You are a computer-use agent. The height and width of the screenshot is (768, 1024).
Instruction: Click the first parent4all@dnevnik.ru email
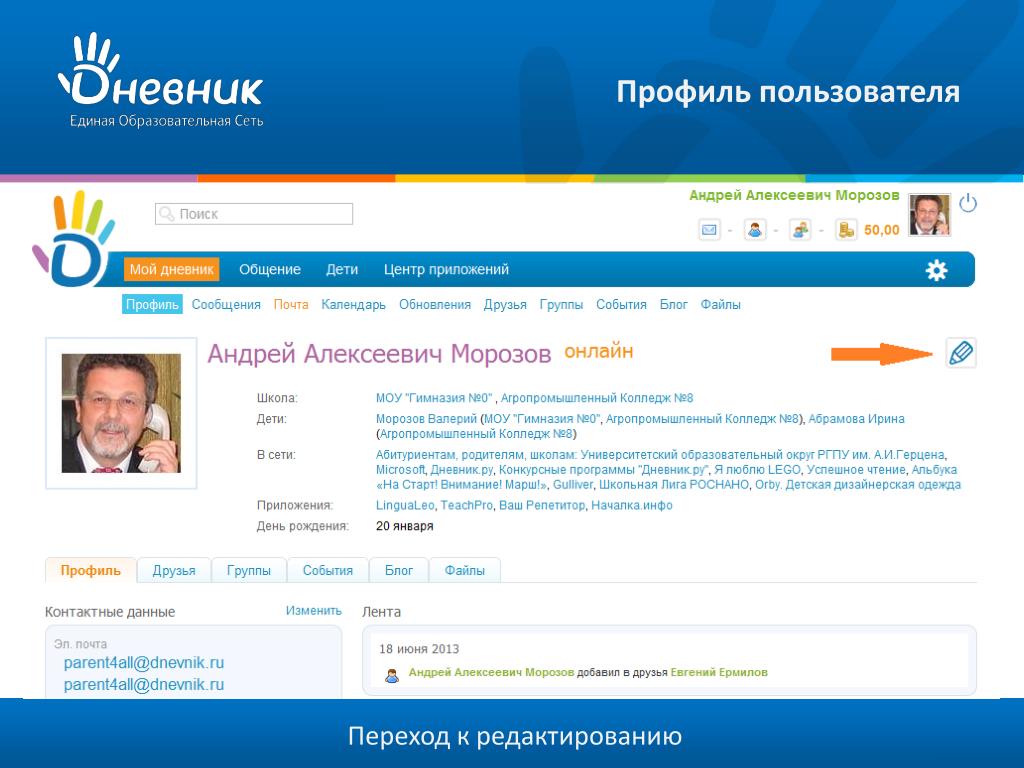click(144, 663)
